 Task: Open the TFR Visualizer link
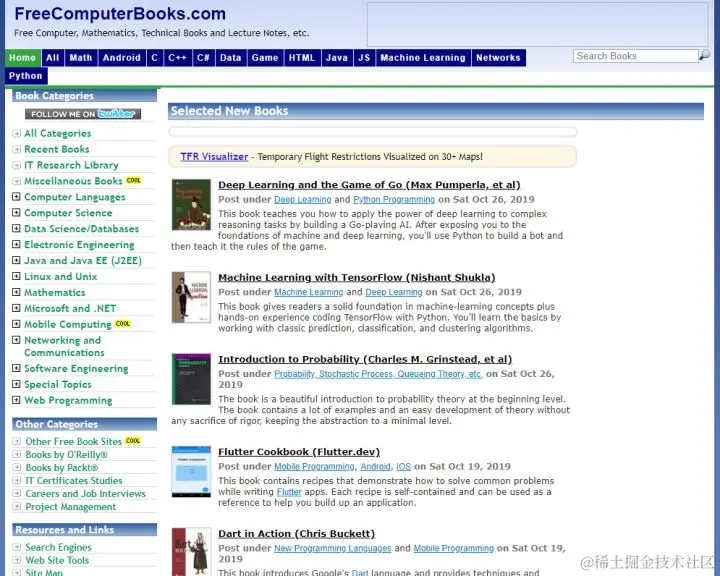coord(214,157)
